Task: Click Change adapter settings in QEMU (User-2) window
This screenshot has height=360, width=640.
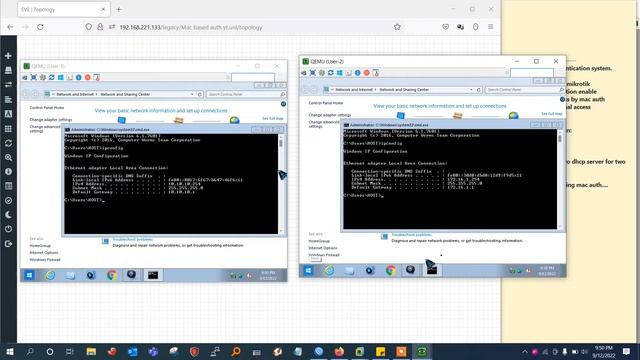Action: 329,115
